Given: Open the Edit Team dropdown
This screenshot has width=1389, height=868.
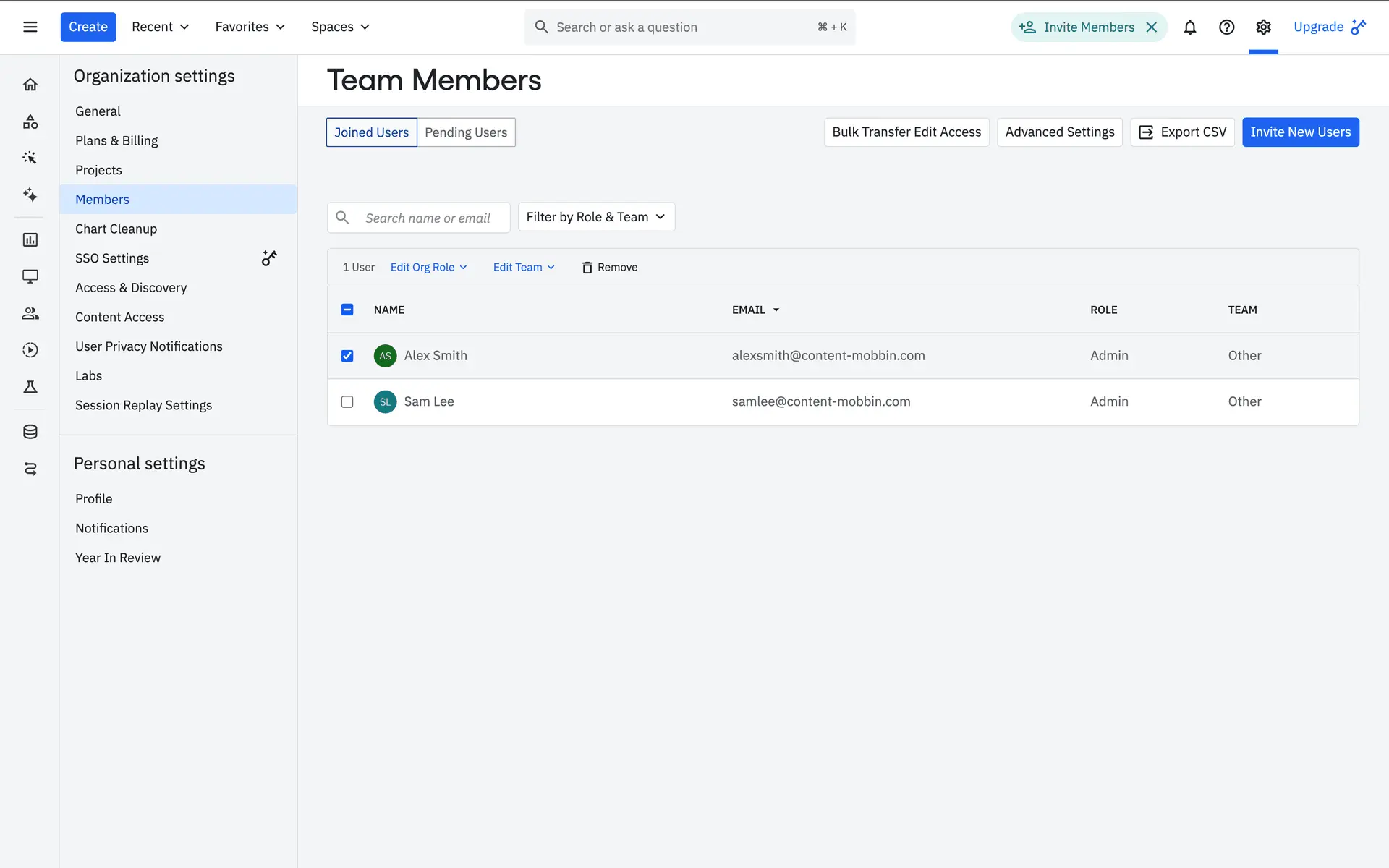Looking at the screenshot, I should coord(524,268).
